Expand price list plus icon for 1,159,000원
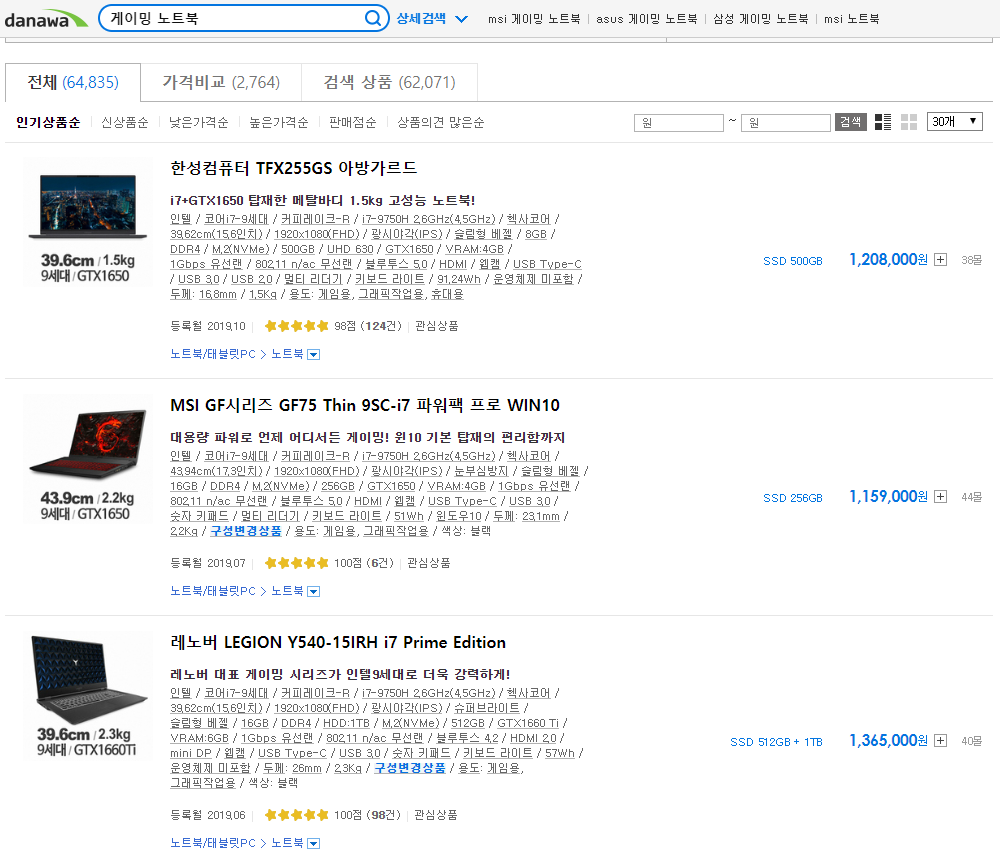The image size is (1000, 860). 941,496
